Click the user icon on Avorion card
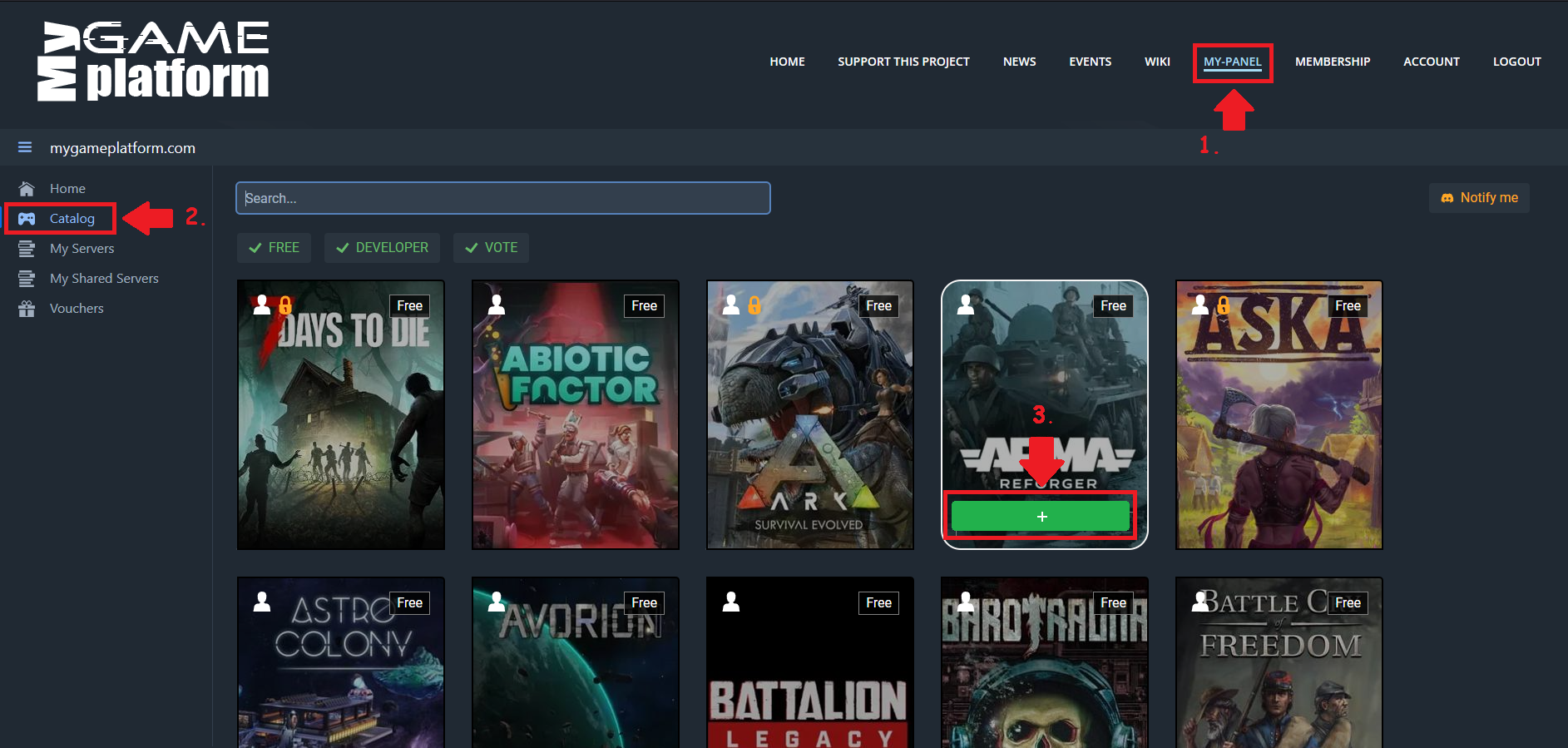This screenshot has width=1568, height=748. point(497,602)
